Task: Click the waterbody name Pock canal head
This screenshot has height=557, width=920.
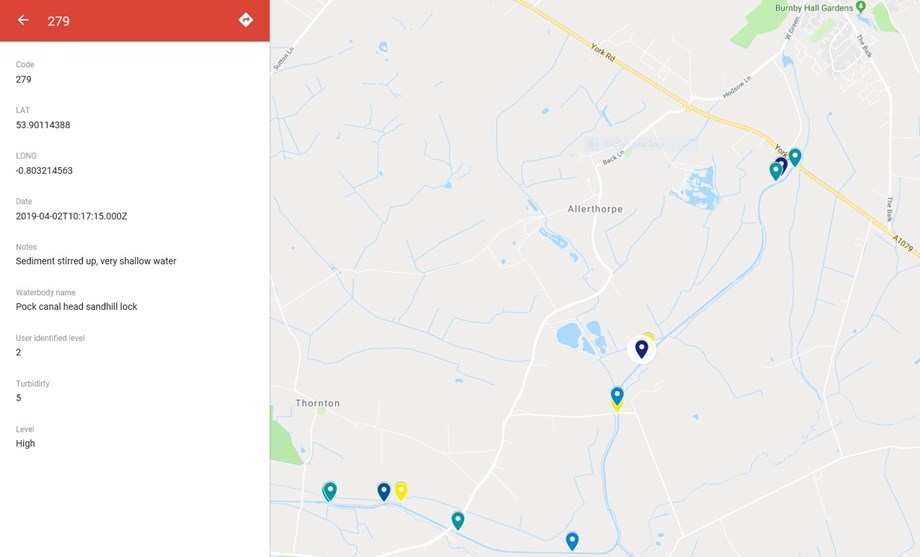Action: (76, 306)
